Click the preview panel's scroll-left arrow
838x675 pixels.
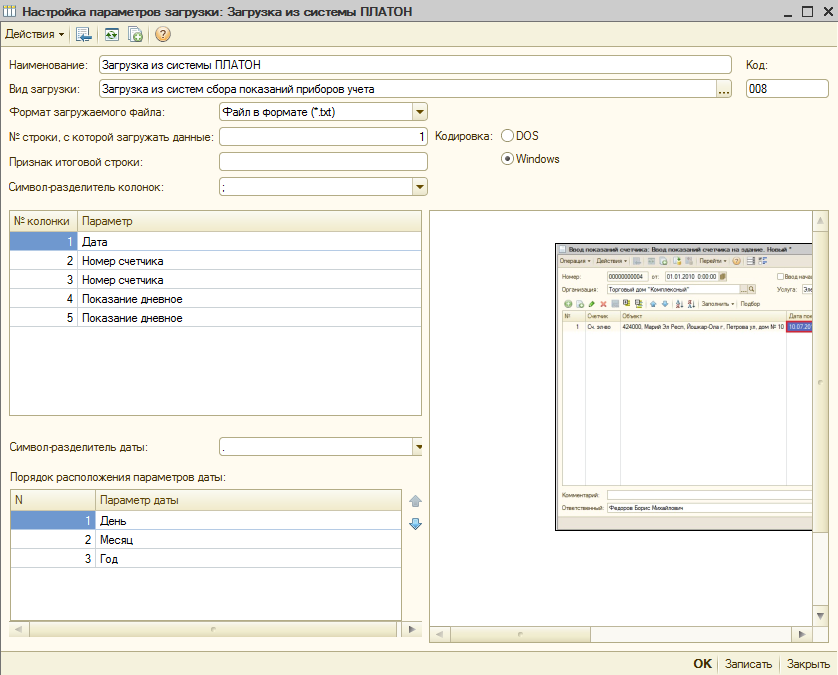tap(439, 634)
